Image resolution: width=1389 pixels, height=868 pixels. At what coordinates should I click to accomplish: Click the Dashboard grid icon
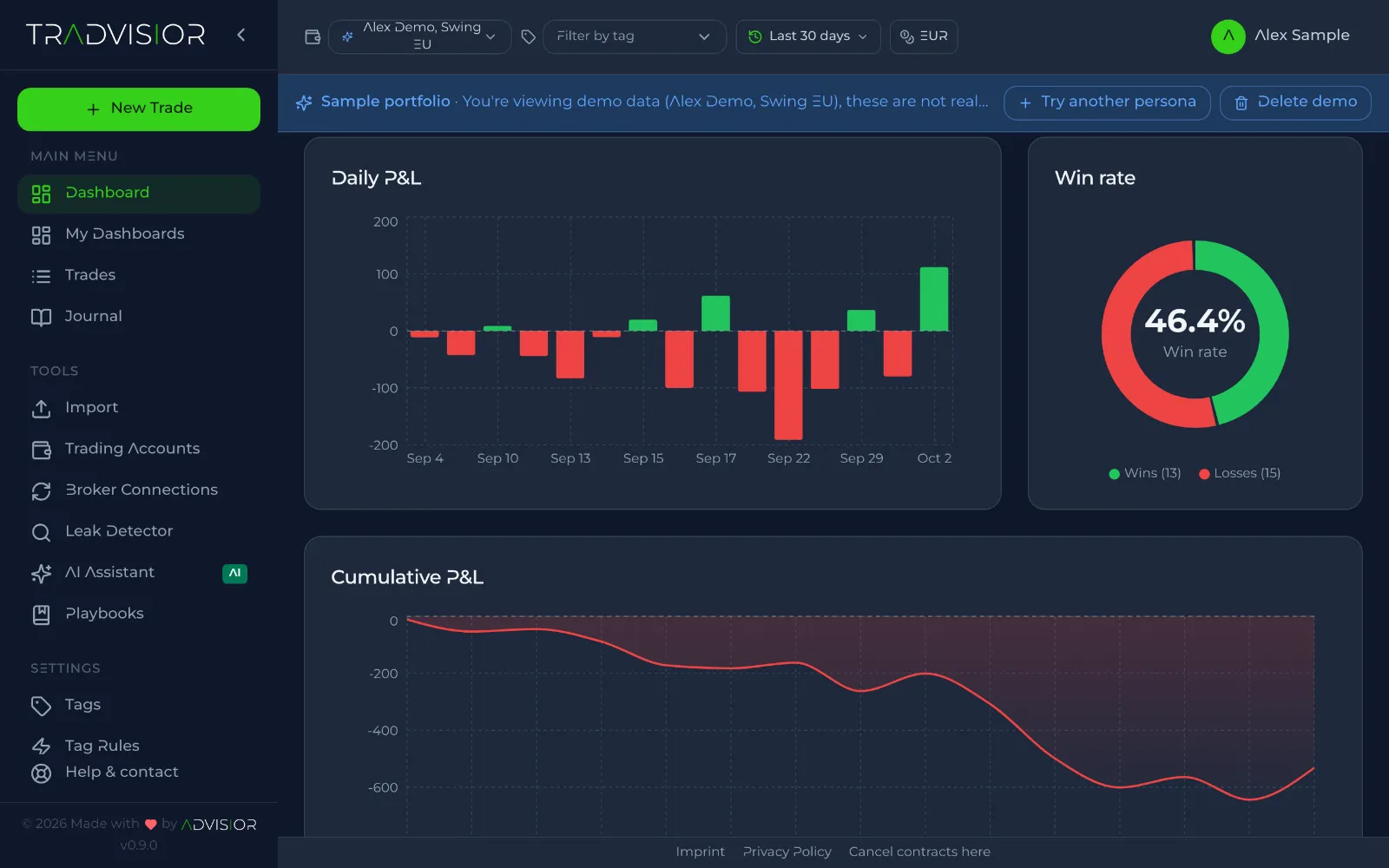[41, 194]
